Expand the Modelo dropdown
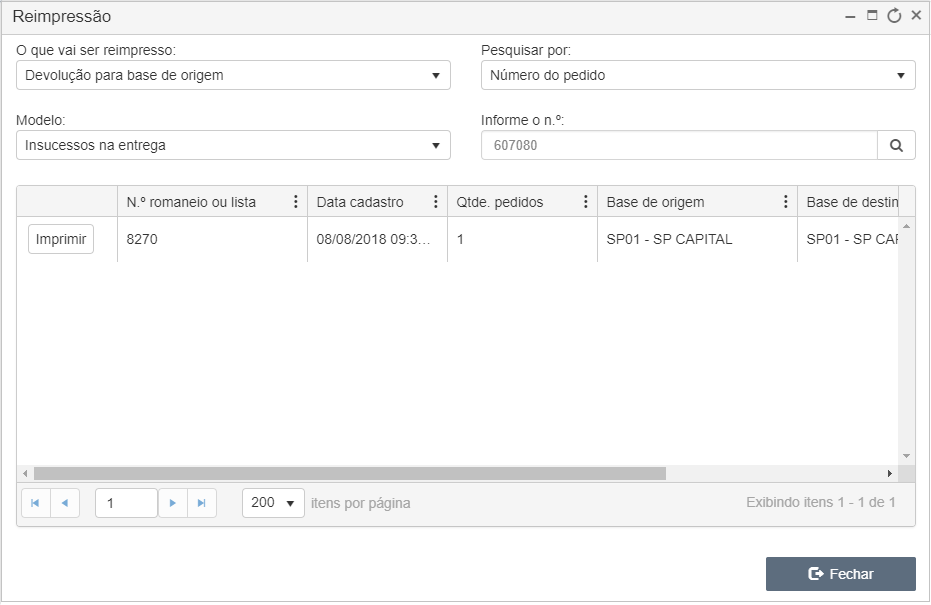The image size is (931, 605). pyautogui.click(x=233, y=145)
